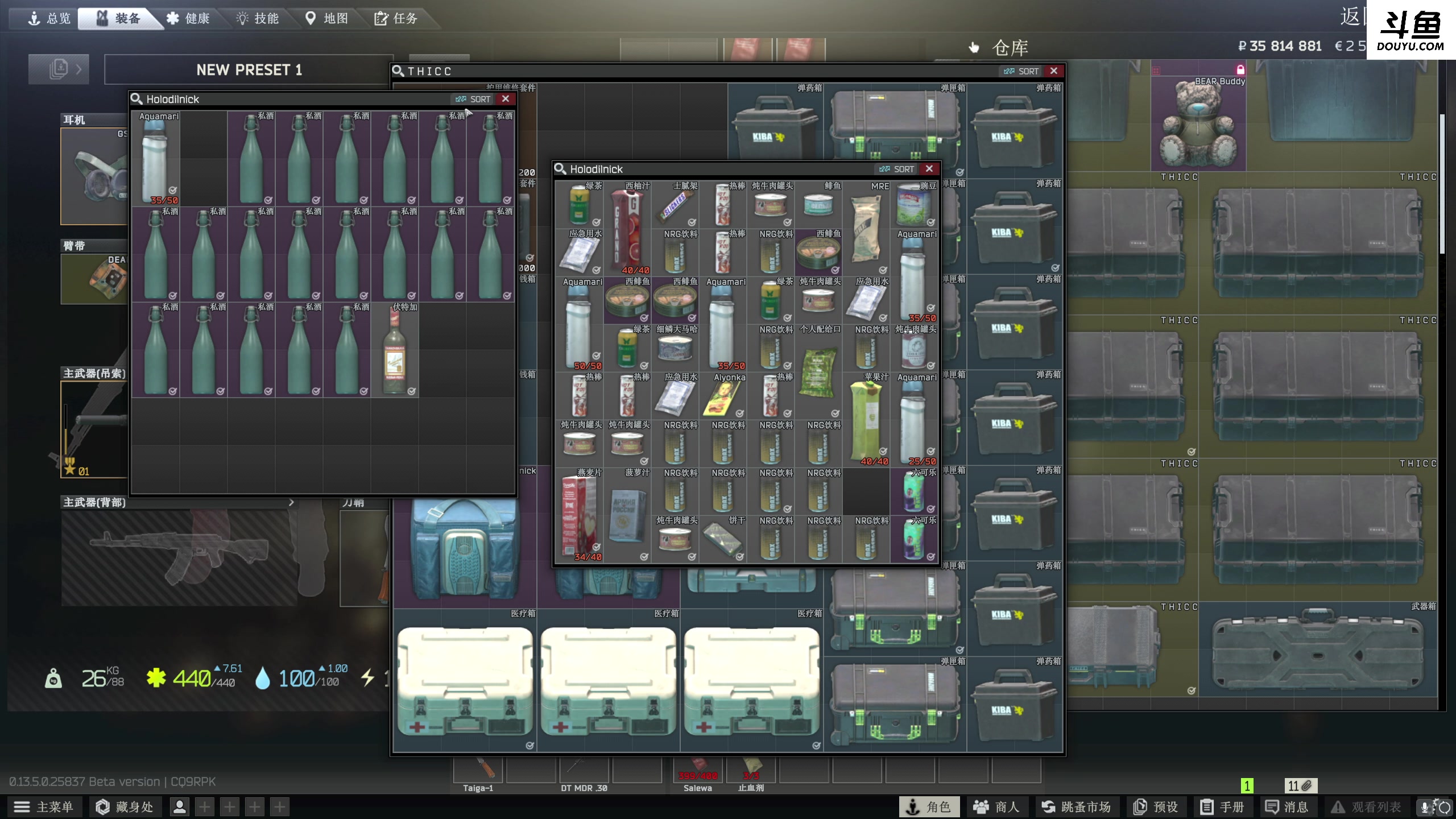1456x819 pixels.
Task: Click the 26KG weight indicator
Action: tap(85, 677)
